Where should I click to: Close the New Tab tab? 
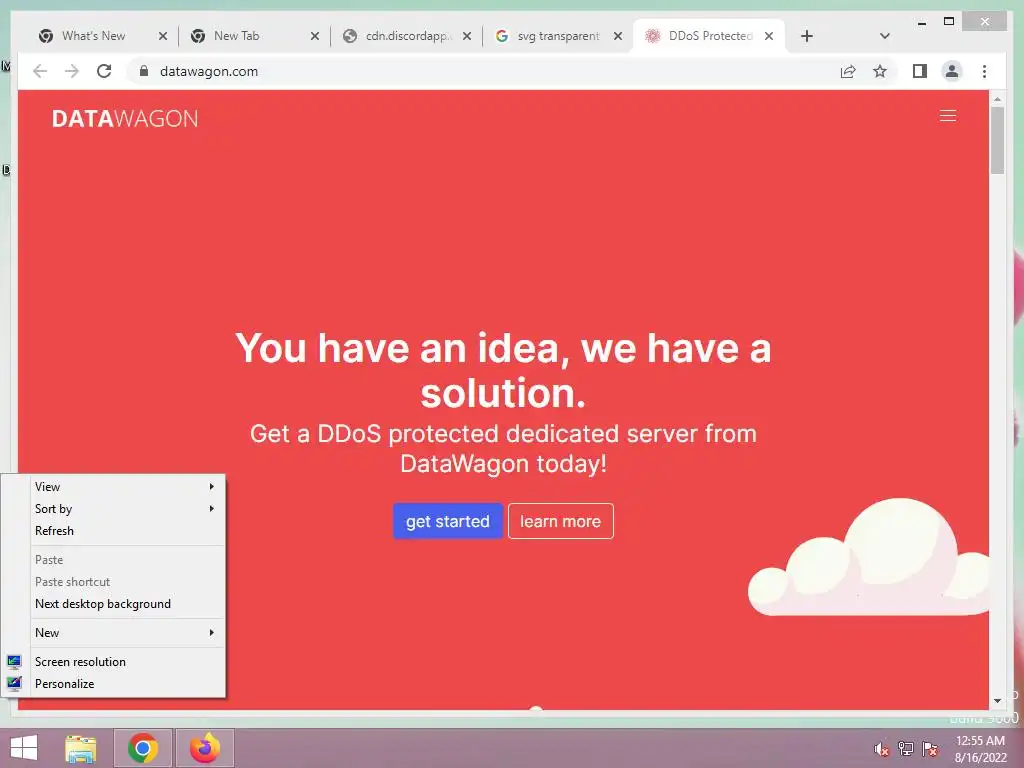(315, 37)
